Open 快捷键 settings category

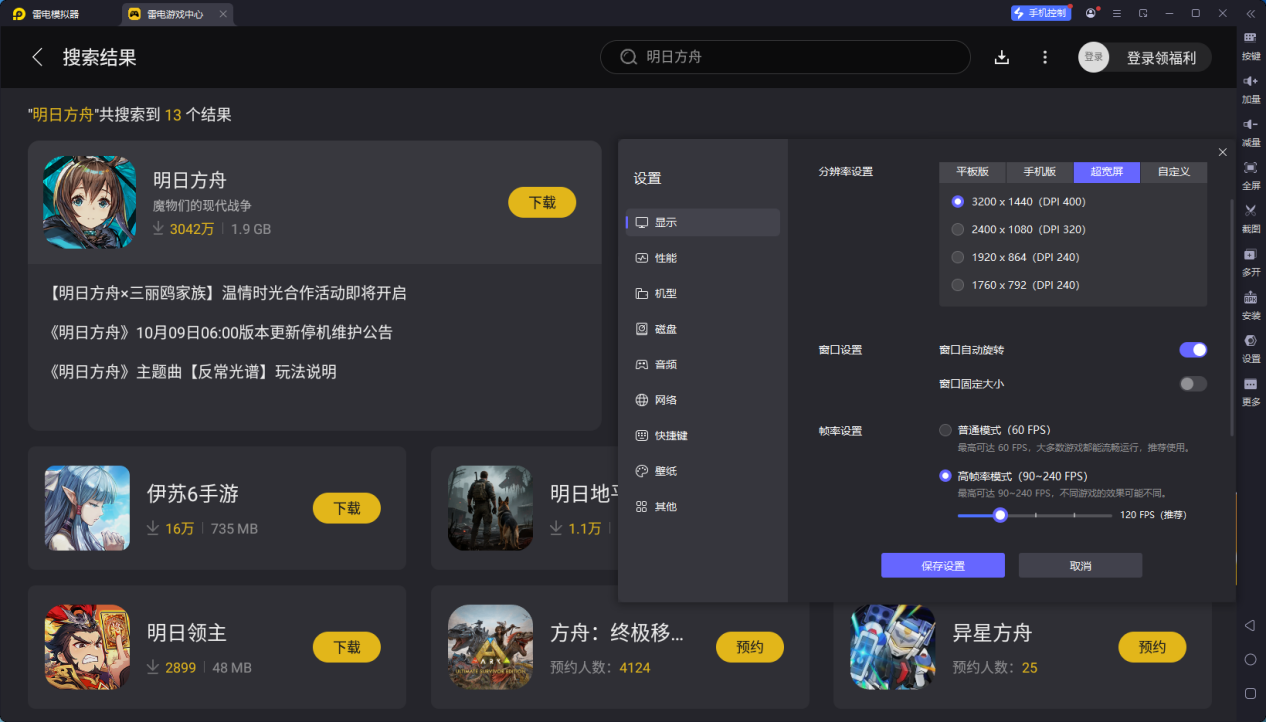(x=703, y=436)
